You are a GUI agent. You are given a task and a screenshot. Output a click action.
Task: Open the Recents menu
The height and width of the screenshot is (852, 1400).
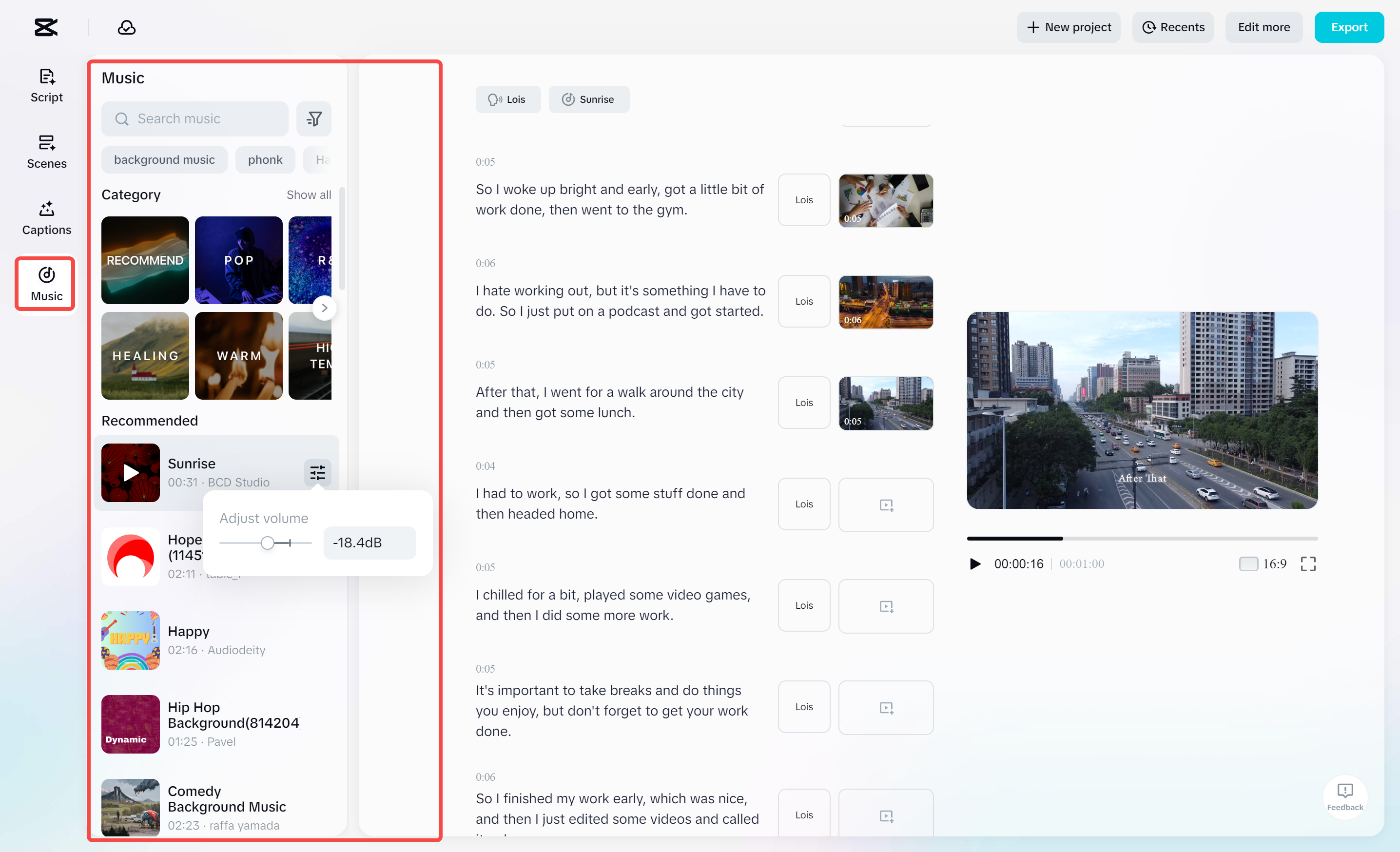click(1173, 27)
